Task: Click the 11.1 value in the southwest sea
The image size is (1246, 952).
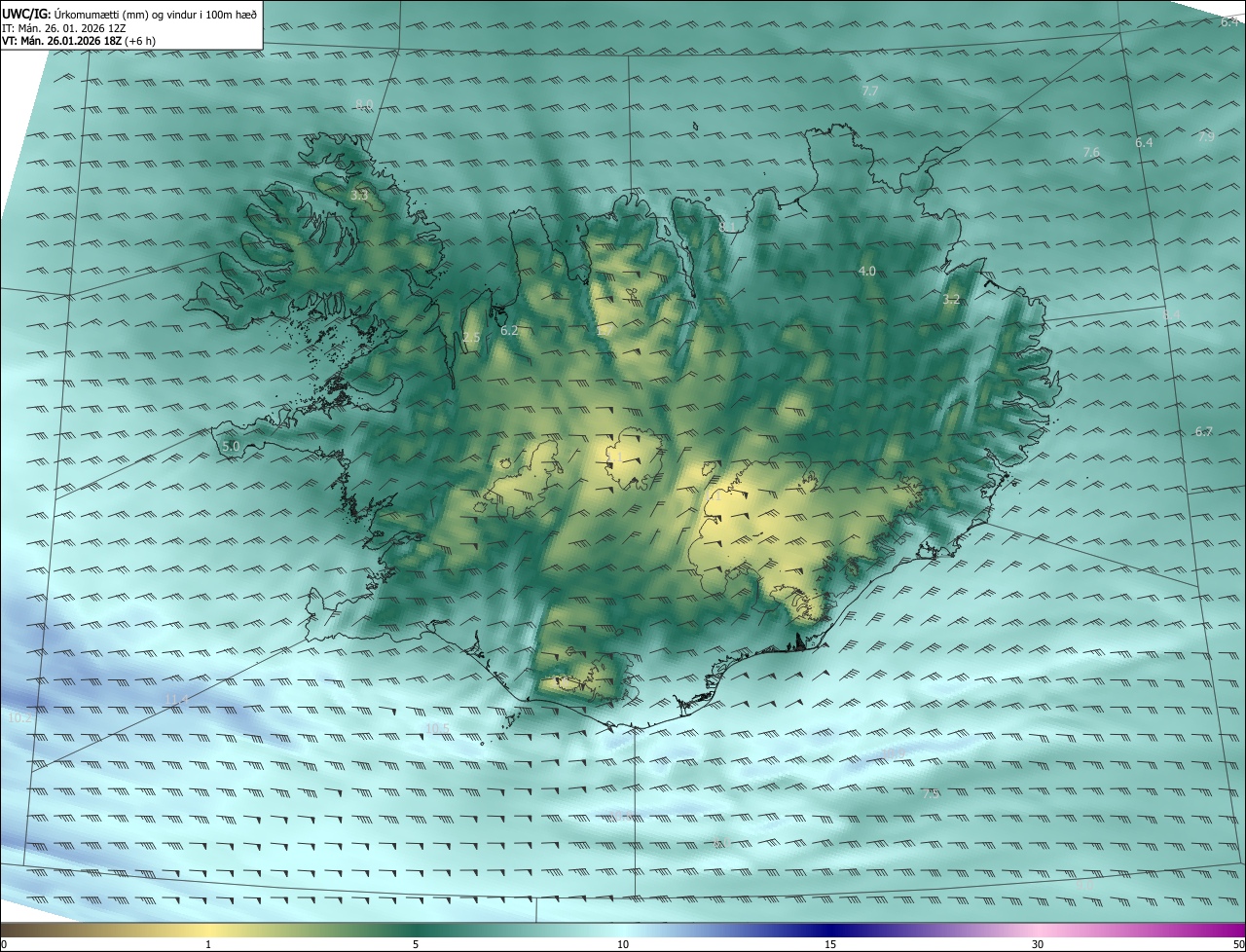Action: 176,699
